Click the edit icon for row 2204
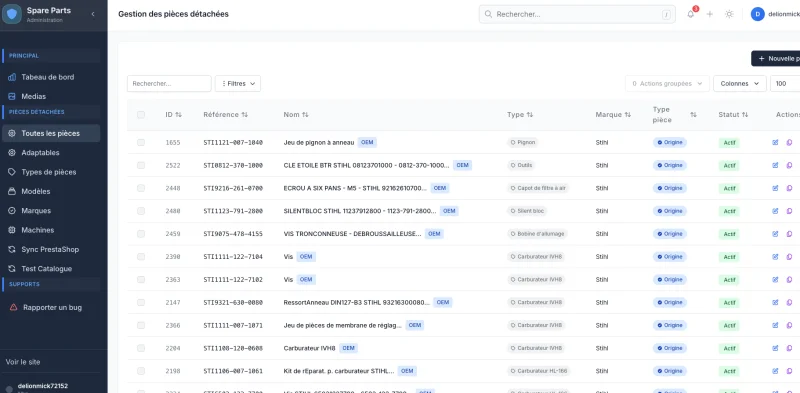Image resolution: width=800 pixels, height=393 pixels. click(775, 348)
